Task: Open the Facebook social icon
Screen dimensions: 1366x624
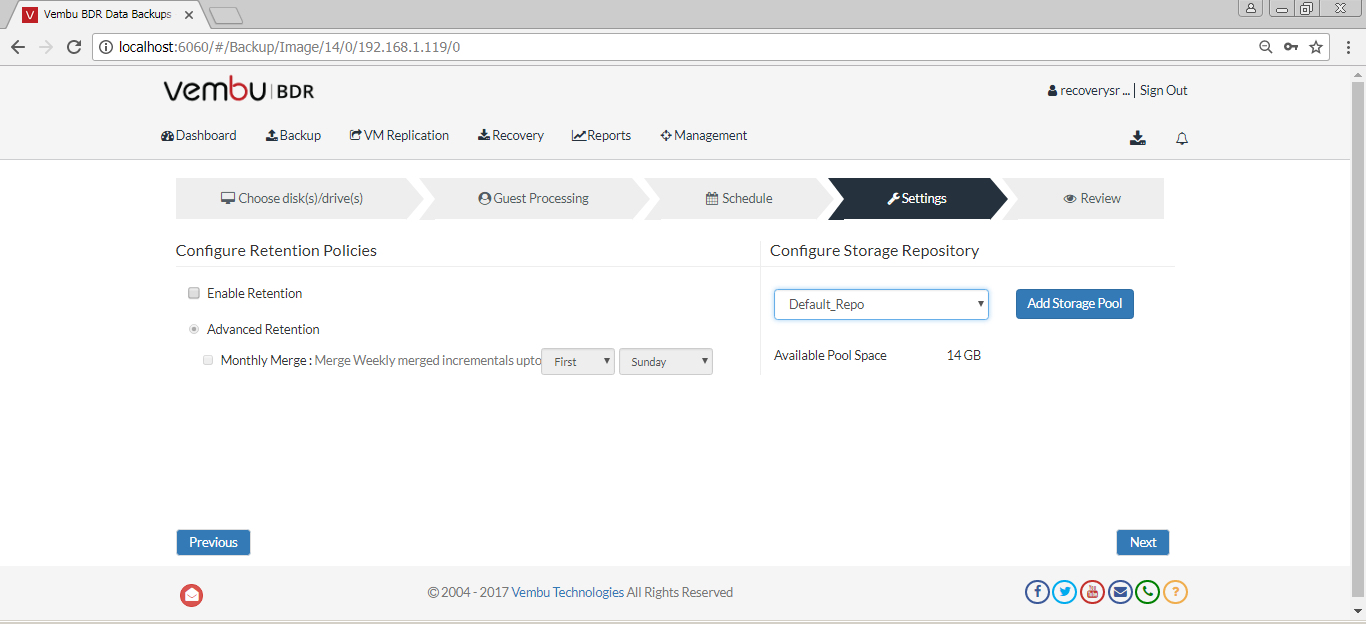Action: click(1037, 592)
